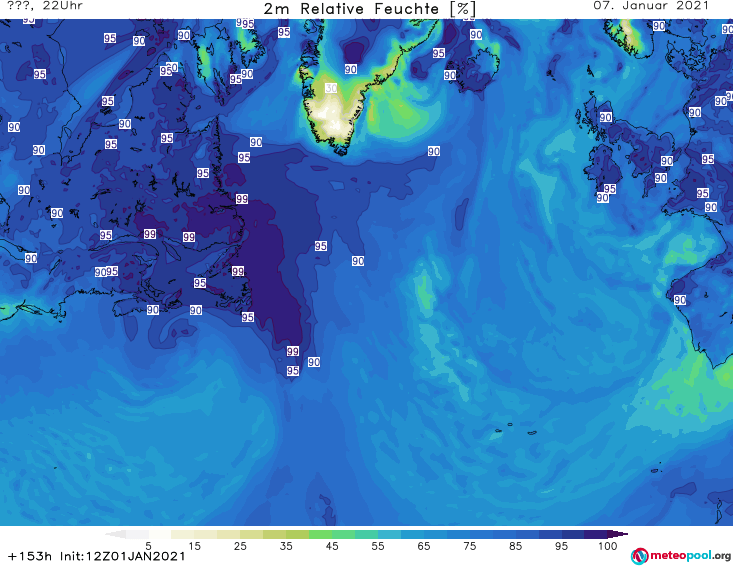733x566 pixels.
Task: Click the '30' contour label on Greenland
Action: click(331, 88)
